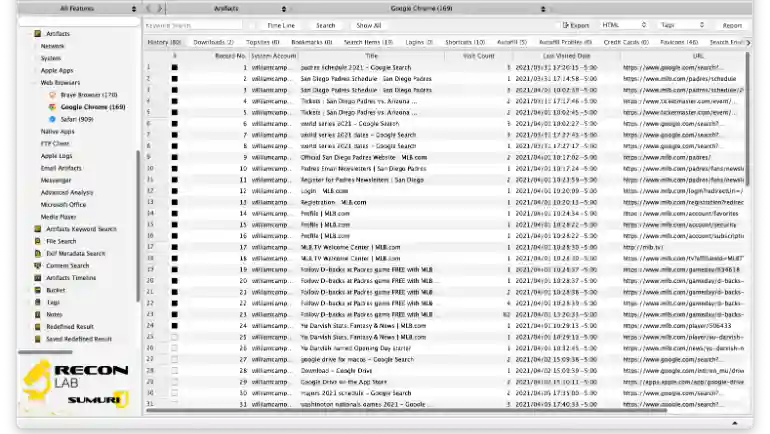Check the box for record 26 Opening Day
Viewport: 770px width, 434px height.
coord(174,348)
